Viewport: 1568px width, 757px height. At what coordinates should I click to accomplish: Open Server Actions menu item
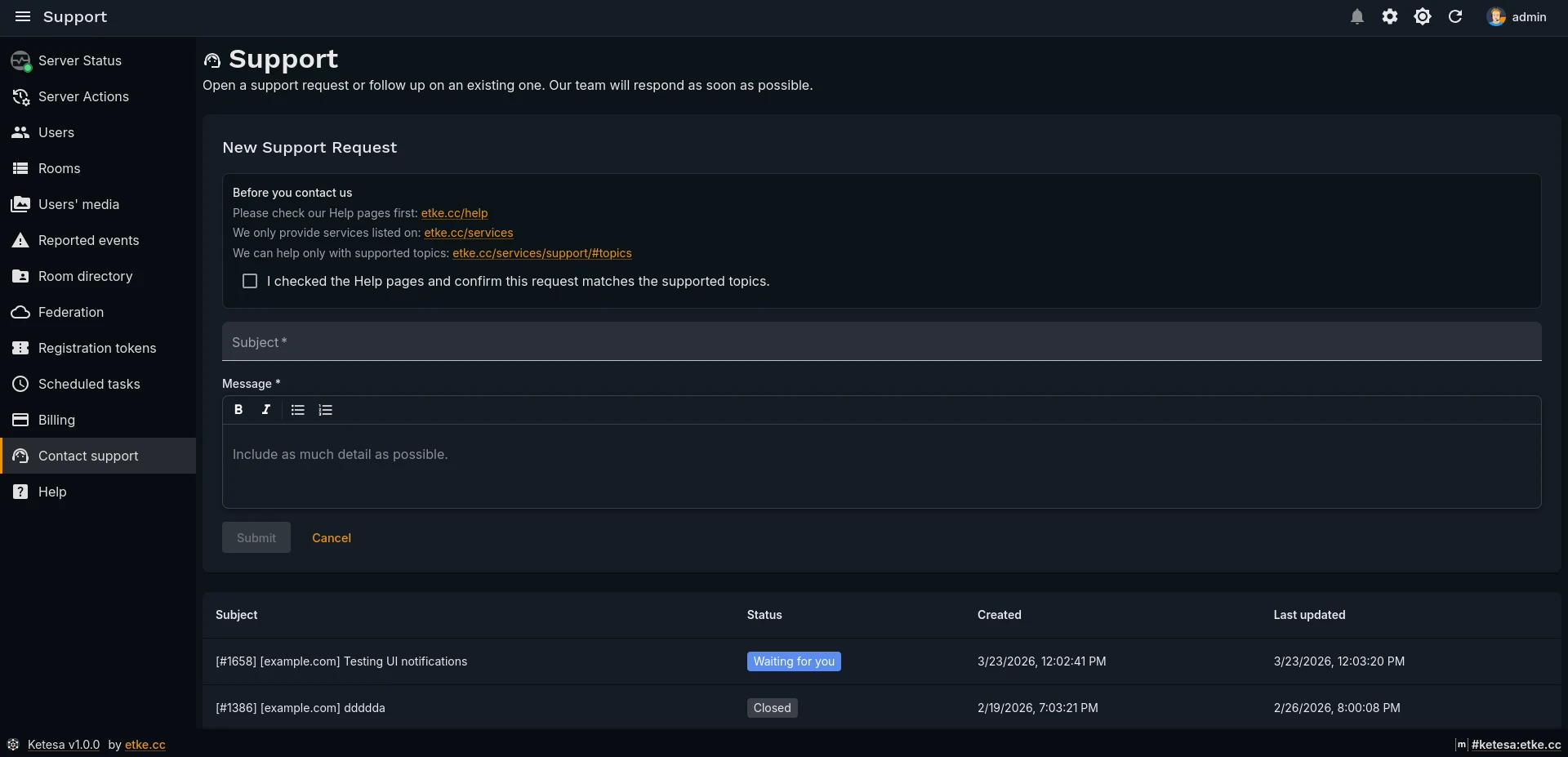tap(98, 96)
